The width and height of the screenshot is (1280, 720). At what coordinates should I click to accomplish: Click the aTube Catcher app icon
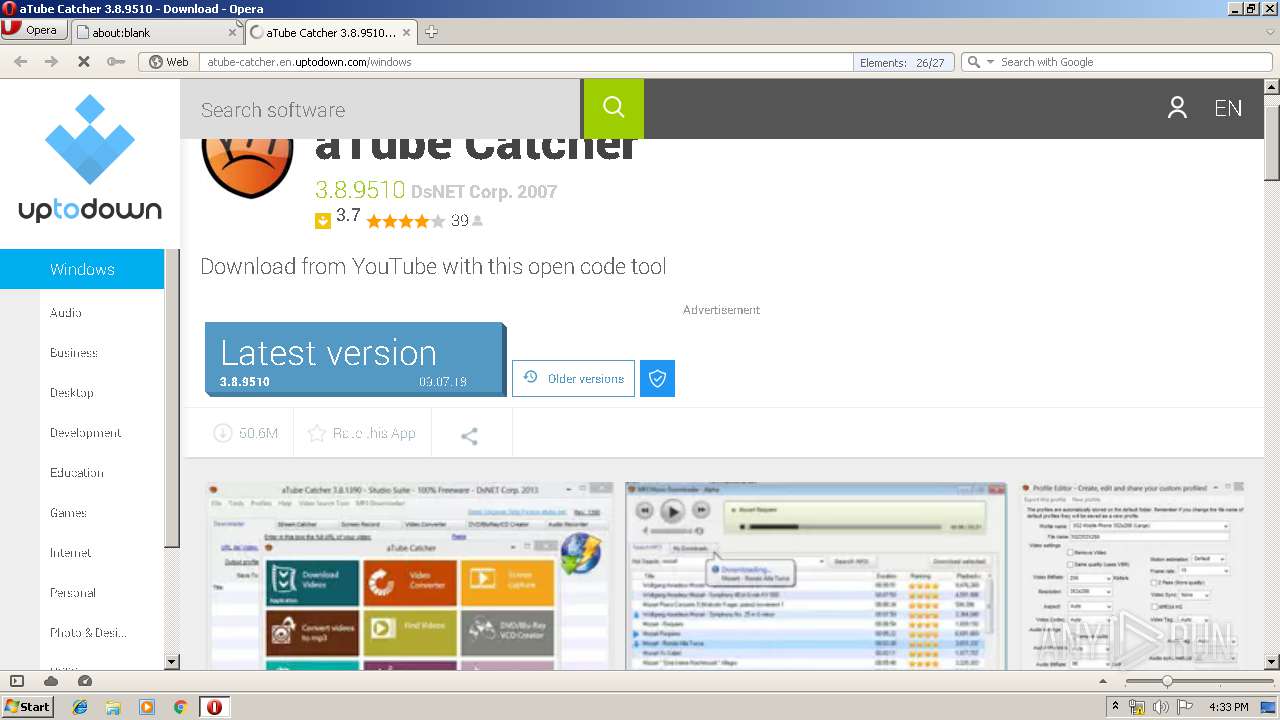click(x=248, y=168)
